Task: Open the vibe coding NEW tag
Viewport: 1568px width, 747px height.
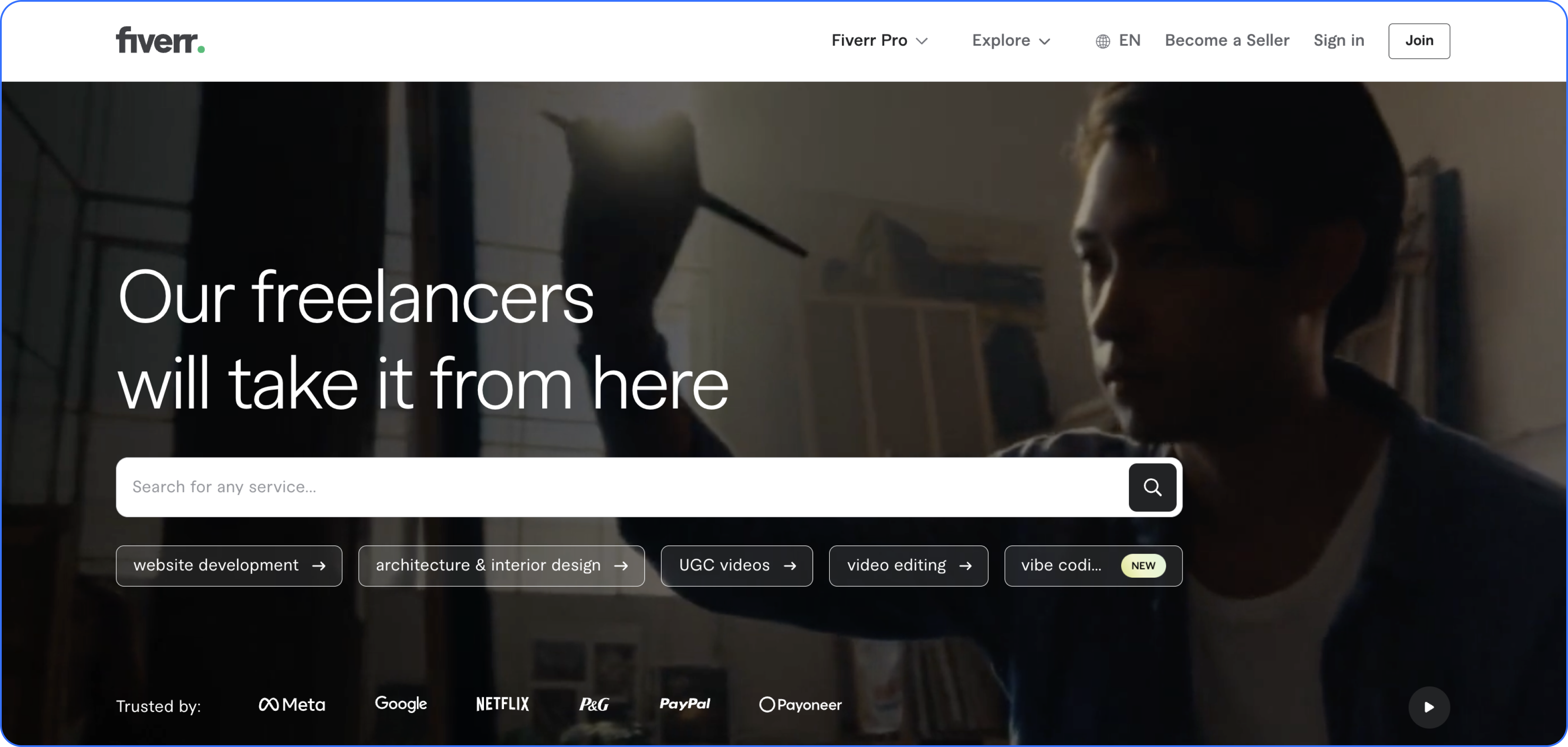Action: pos(1093,565)
